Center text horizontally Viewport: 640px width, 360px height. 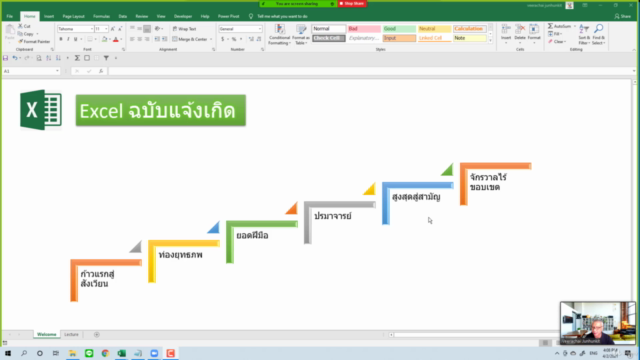[x=140, y=39]
